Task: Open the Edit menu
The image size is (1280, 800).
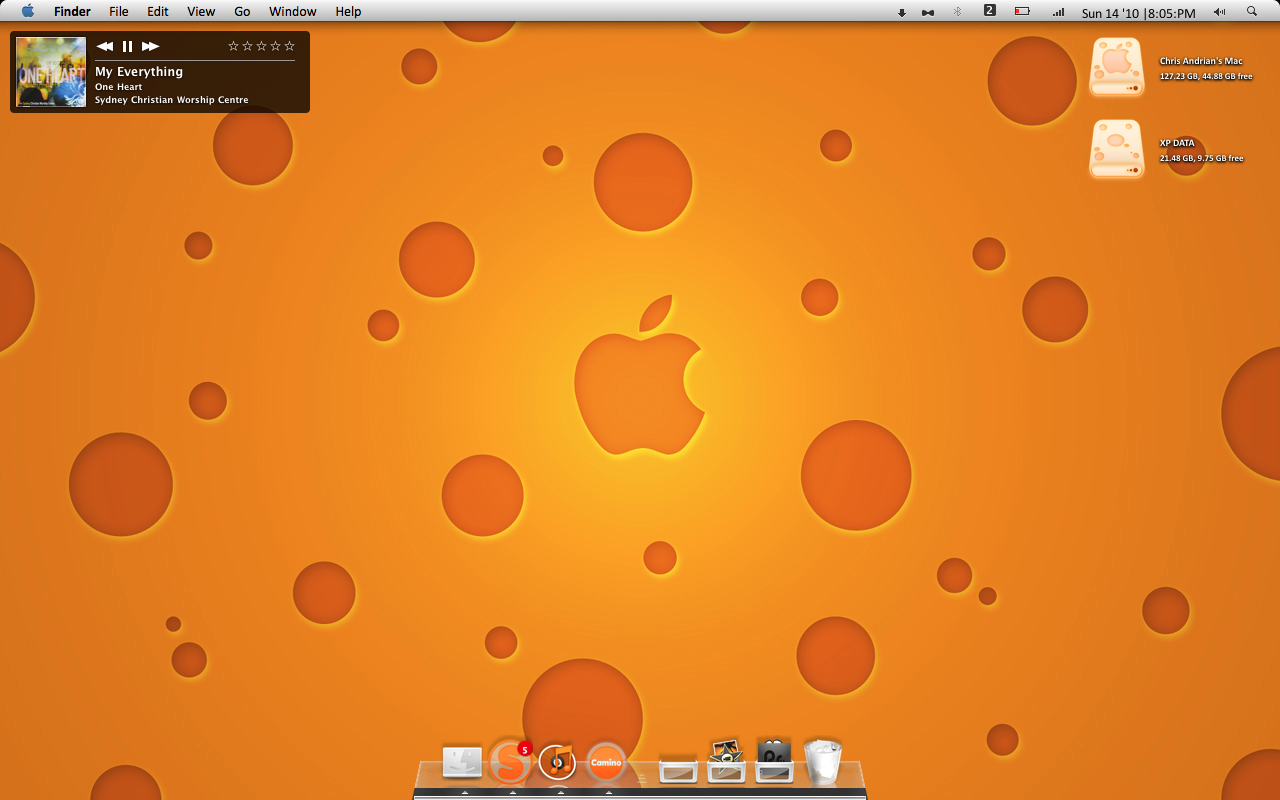Action: (x=157, y=12)
